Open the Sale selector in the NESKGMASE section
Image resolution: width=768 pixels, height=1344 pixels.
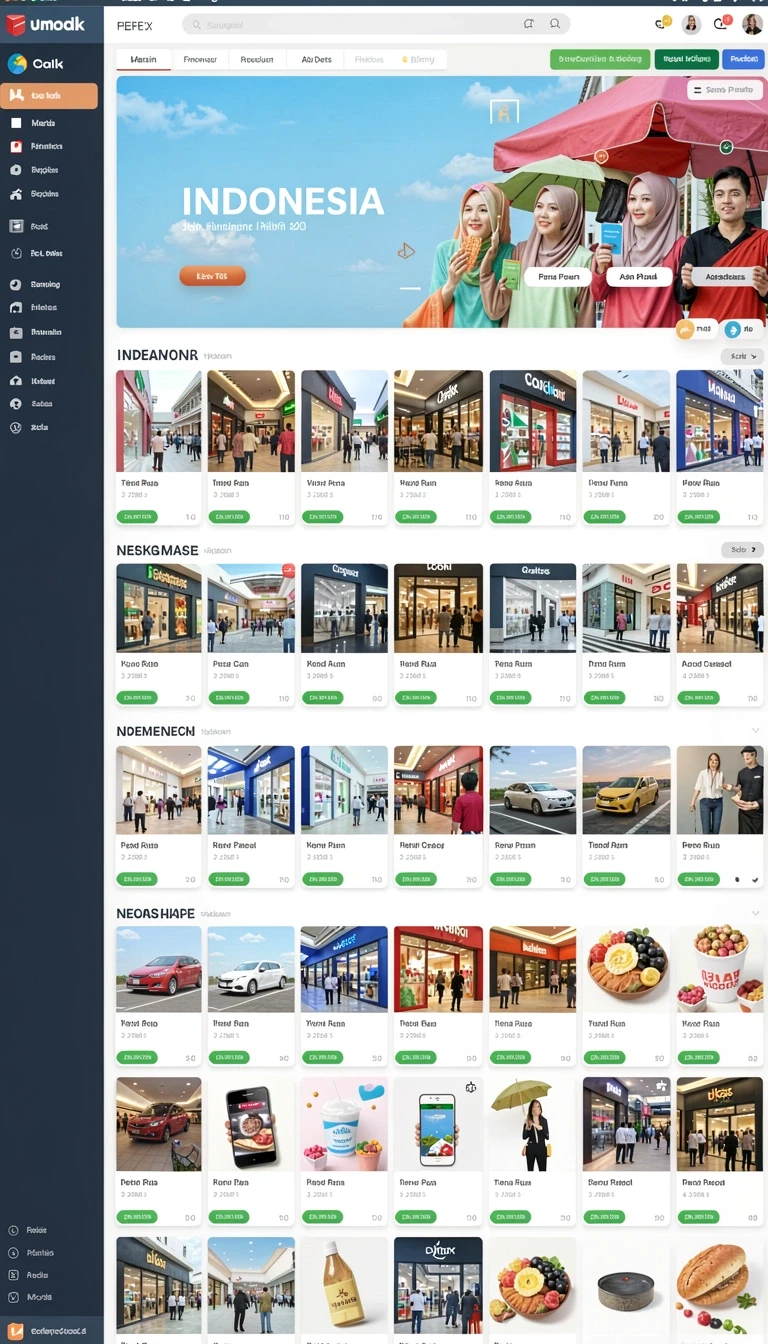742,550
